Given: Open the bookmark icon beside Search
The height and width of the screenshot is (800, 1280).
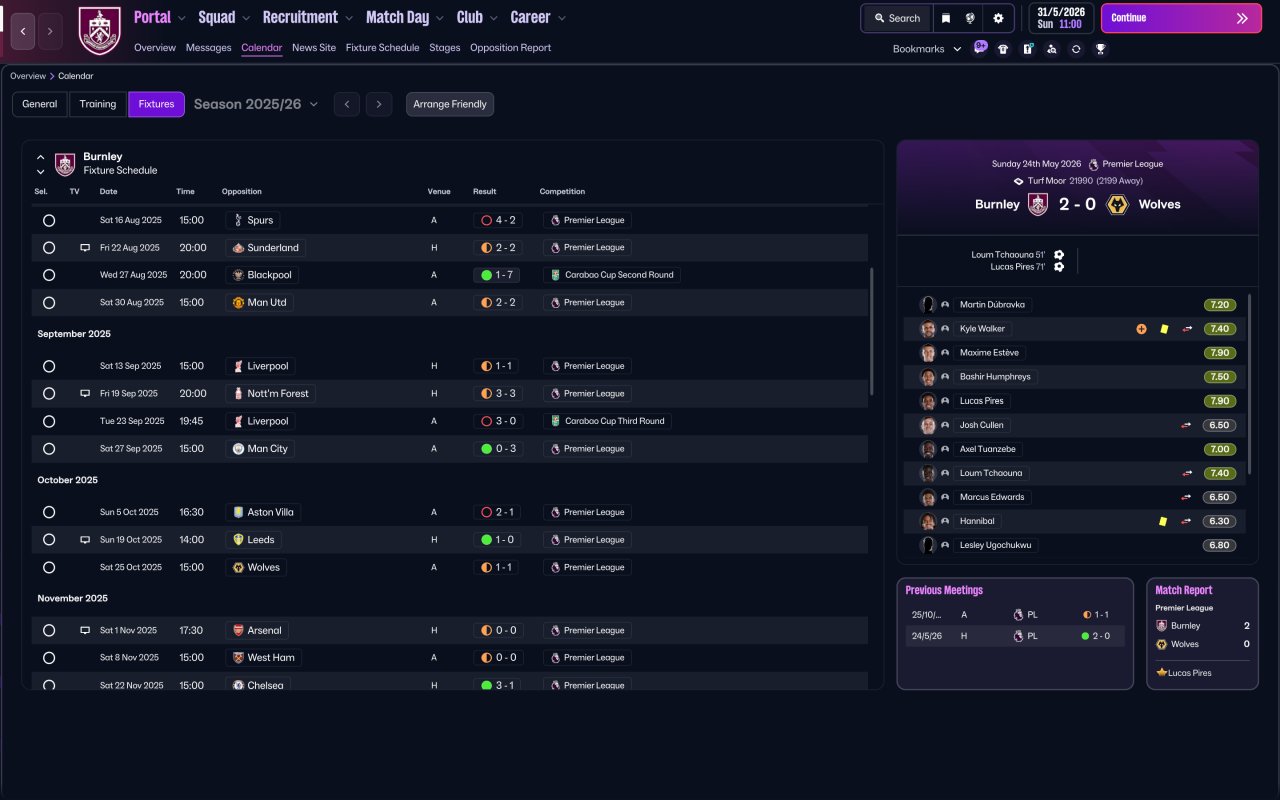Looking at the screenshot, I should pyautogui.click(x=946, y=18).
